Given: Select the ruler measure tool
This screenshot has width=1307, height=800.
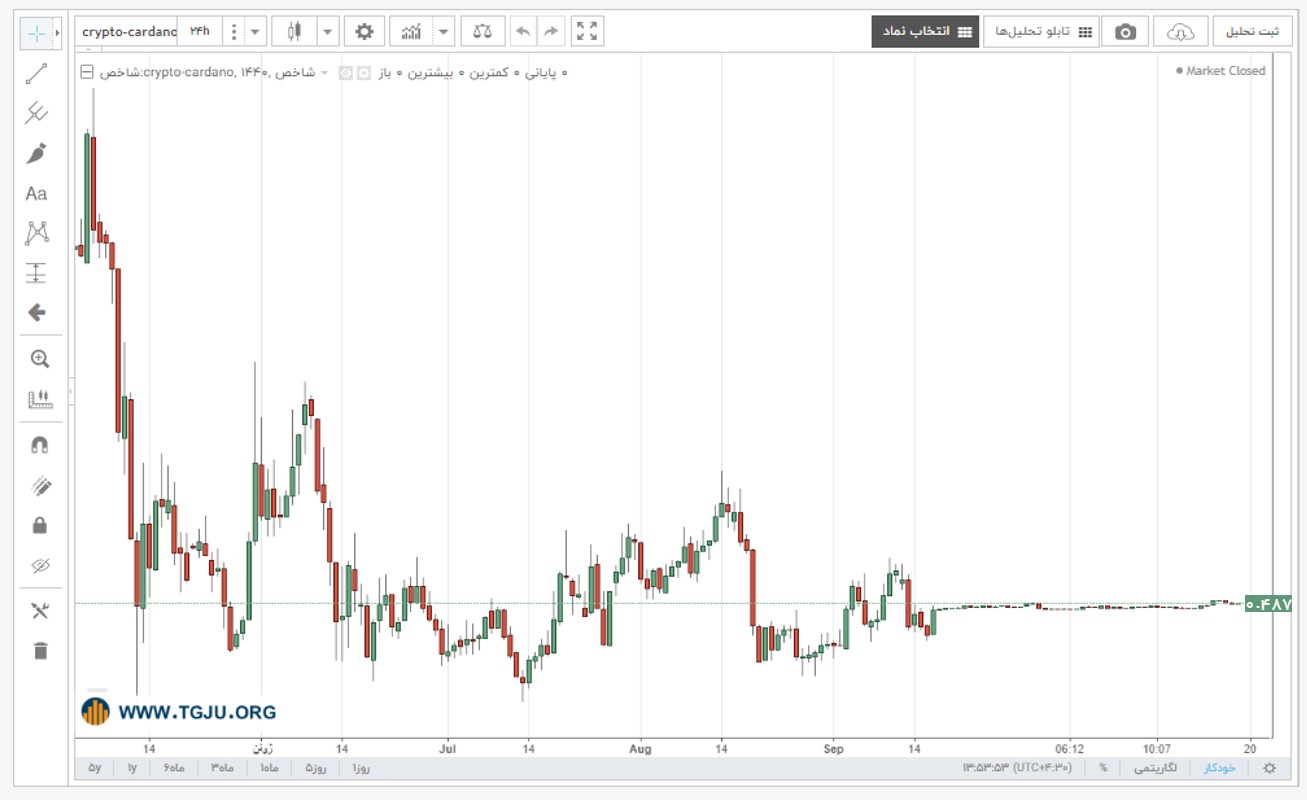Looking at the screenshot, I should 40,399.
